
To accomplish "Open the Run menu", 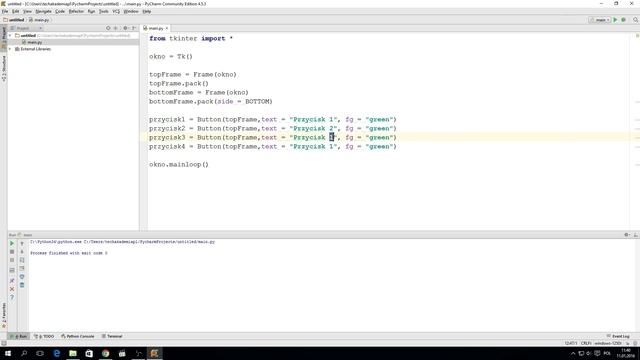I will coord(91,11).
